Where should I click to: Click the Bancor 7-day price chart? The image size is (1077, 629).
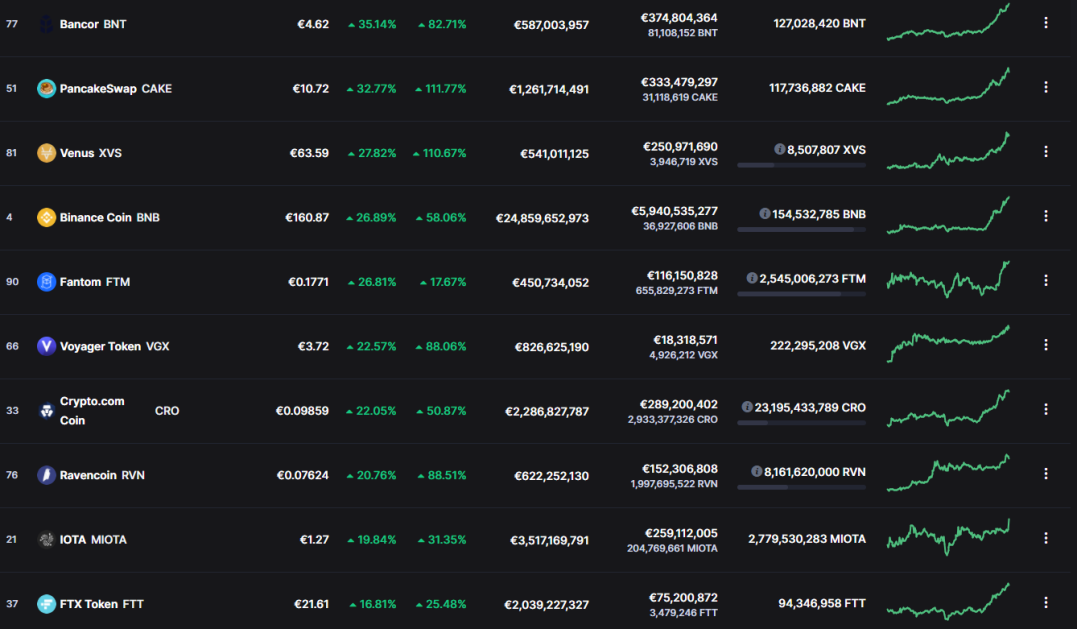point(948,22)
